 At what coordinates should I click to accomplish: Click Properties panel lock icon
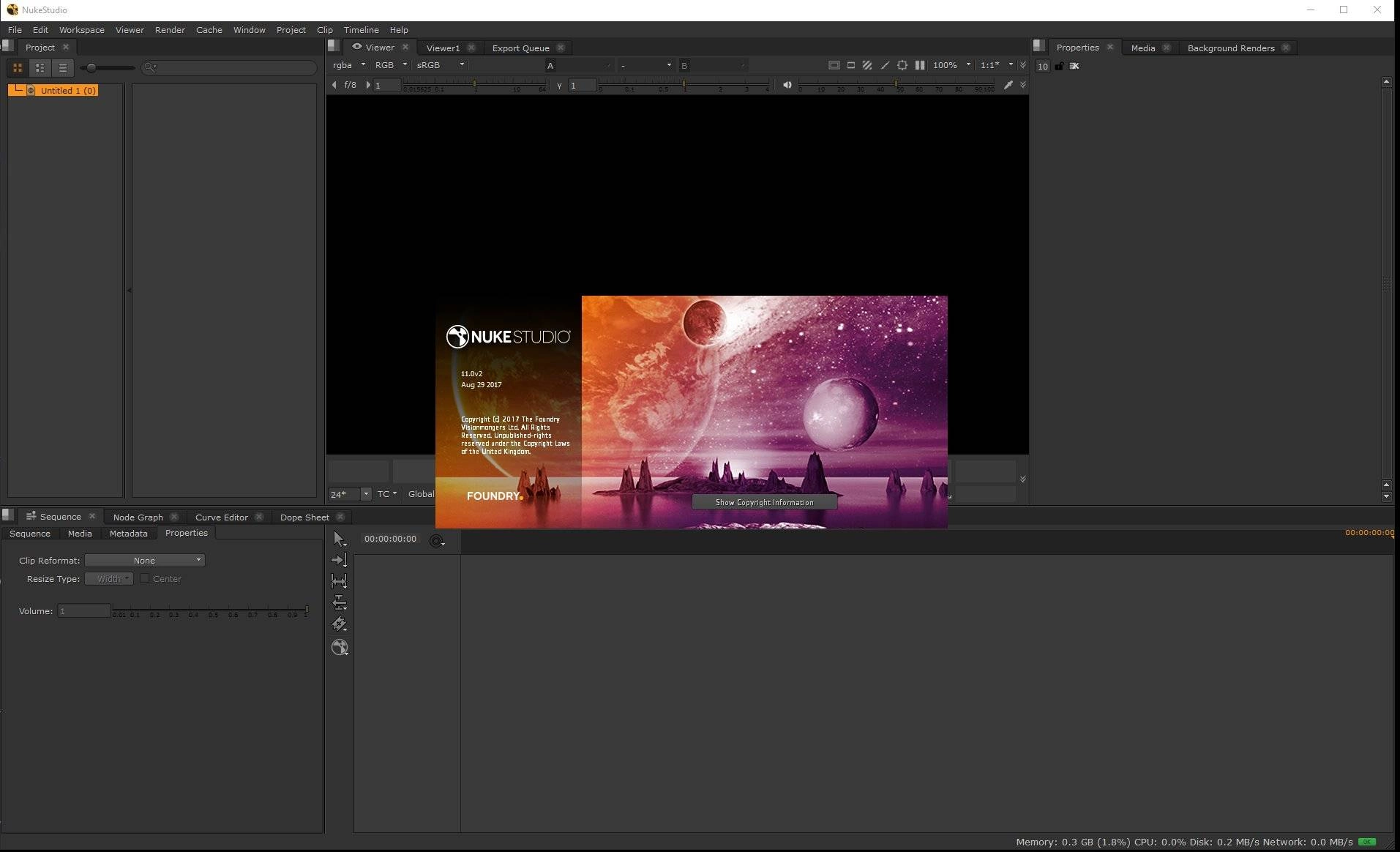pos(1059,66)
